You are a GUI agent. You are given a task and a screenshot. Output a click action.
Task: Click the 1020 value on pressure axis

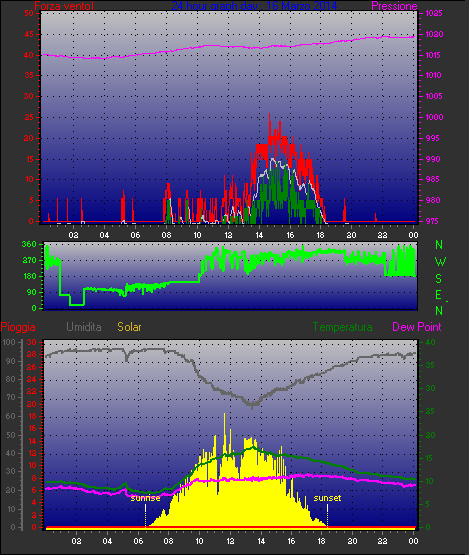[x=434, y=34]
